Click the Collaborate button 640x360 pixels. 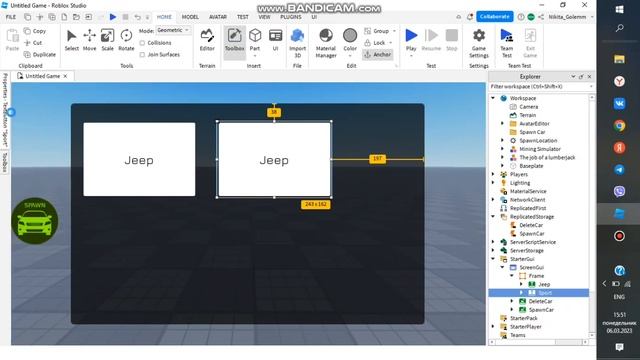coord(495,17)
